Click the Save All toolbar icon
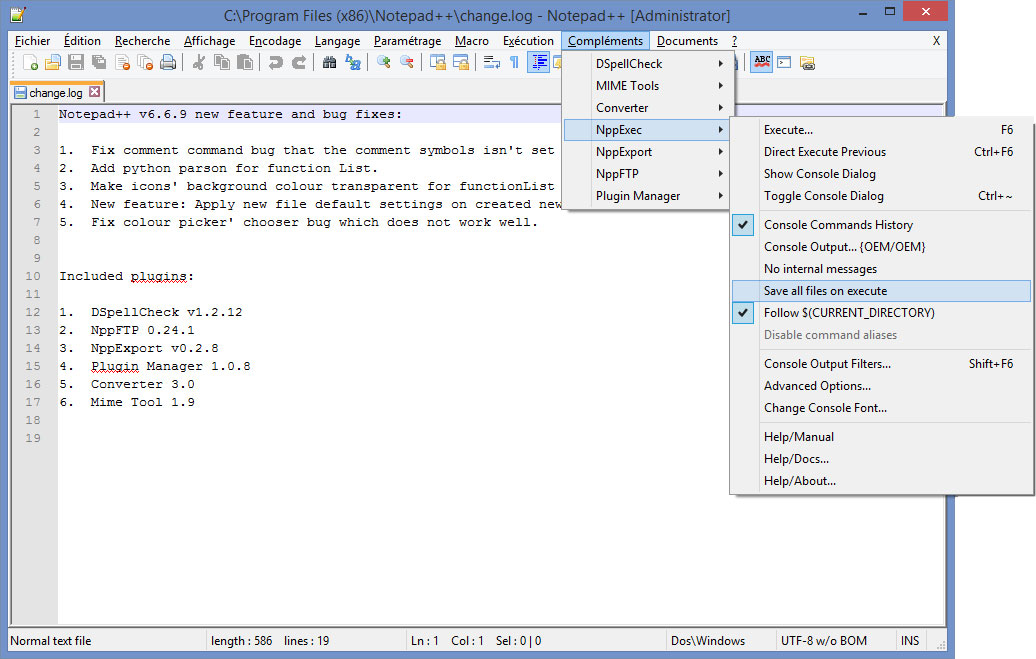Image resolution: width=1036 pixels, height=659 pixels. click(99, 63)
